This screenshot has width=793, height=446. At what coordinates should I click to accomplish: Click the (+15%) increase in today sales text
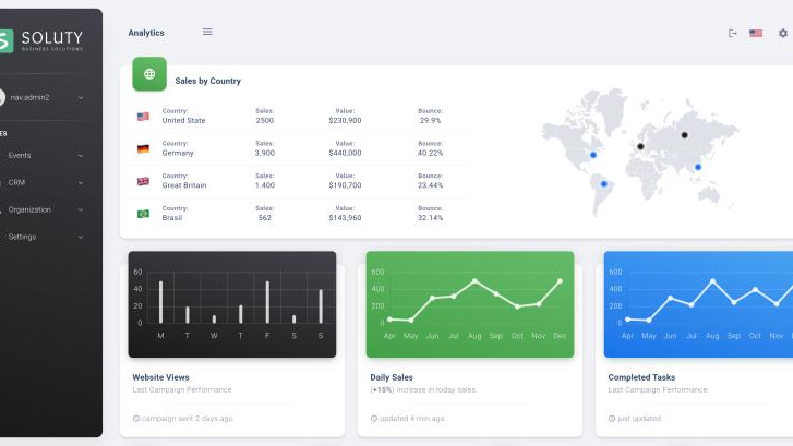click(x=423, y=390)
